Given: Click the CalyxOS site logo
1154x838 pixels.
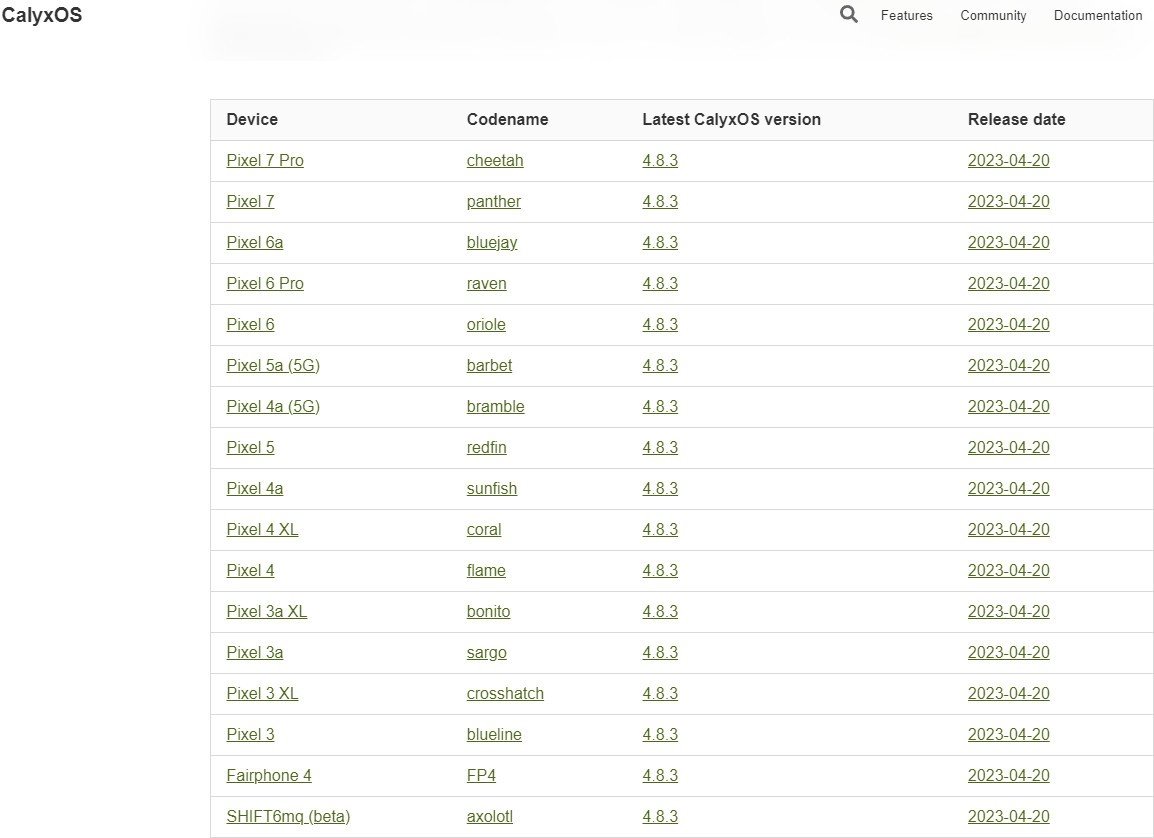Looking at the screenshot, I should (x=42, y=16).
